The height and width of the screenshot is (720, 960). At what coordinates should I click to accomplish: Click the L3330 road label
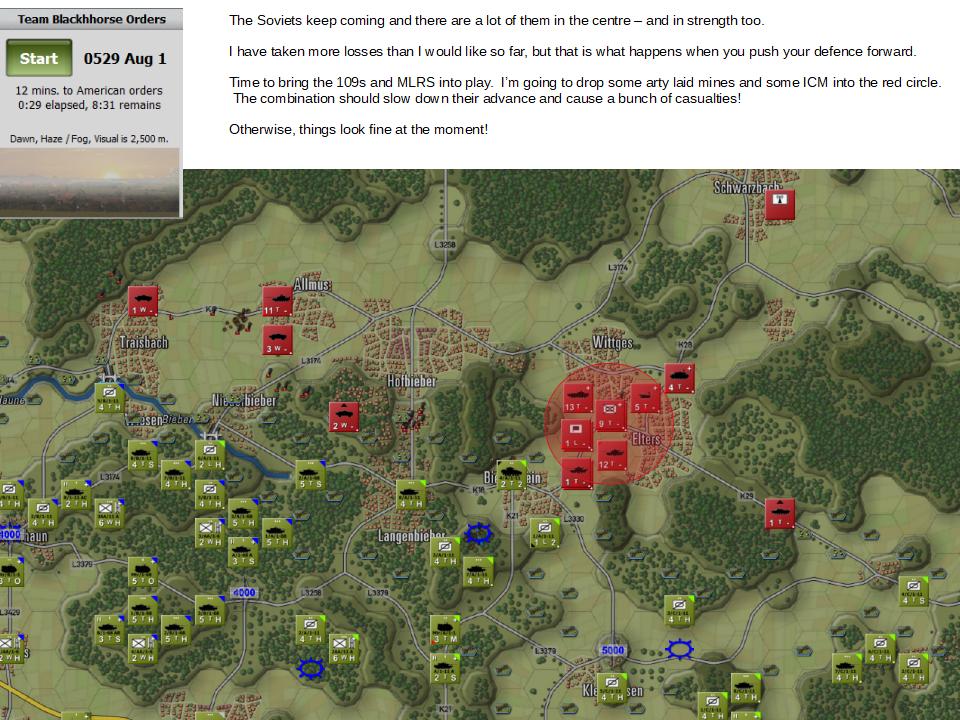[574, 519]
